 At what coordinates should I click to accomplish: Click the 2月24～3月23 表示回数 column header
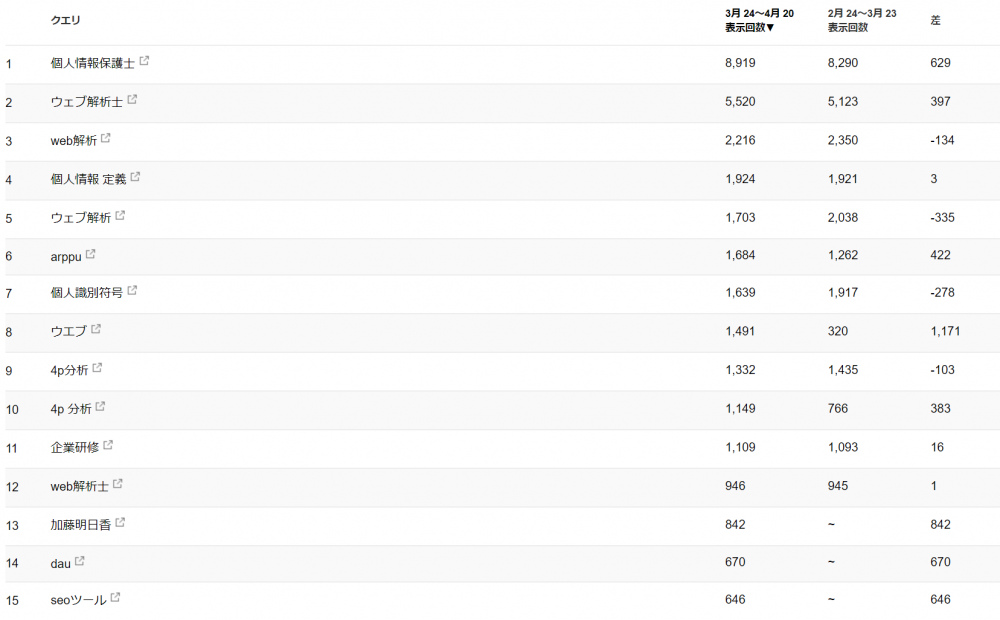(x=862, y=20)
